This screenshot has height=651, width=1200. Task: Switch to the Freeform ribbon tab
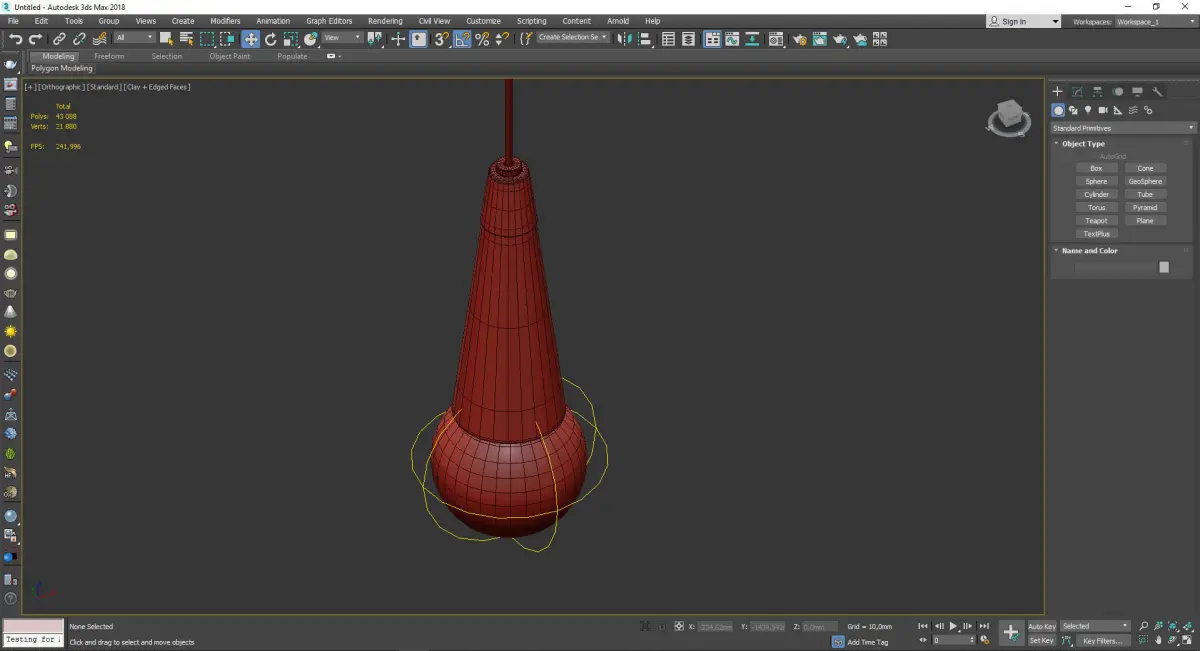click(109, 56)
